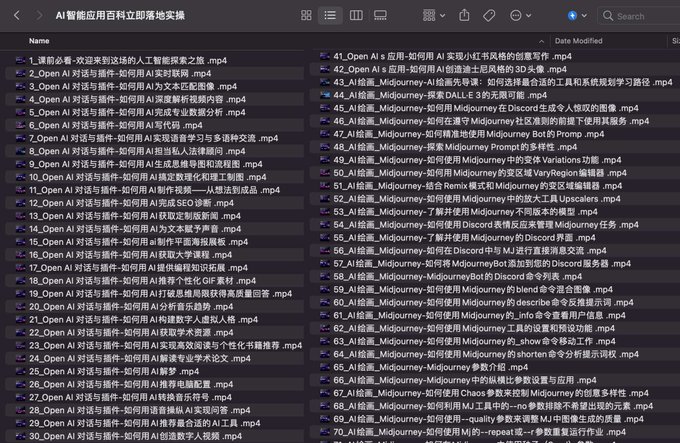Switch to list view
680x443 pixels.
(x=330, y=16)
